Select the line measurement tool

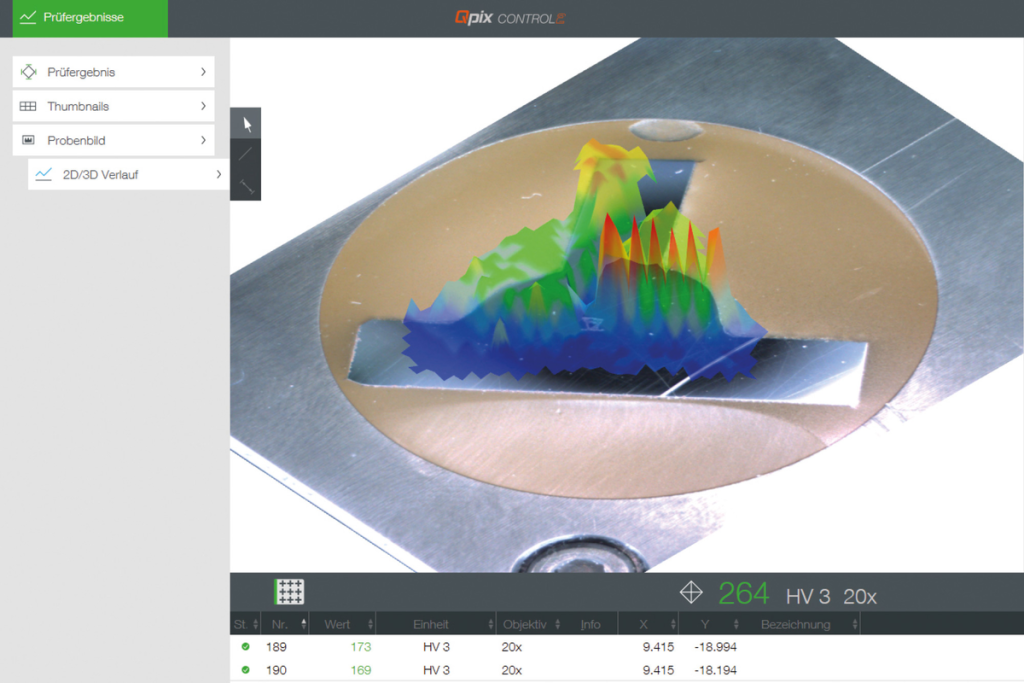[x=245, y=152]
